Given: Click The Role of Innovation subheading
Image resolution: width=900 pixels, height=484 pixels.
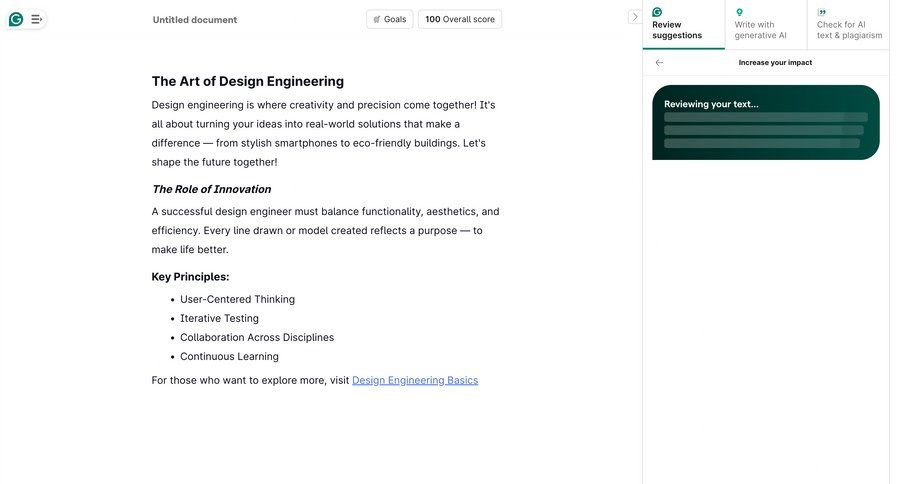Looking at the screenshot, I should [212, 189].
